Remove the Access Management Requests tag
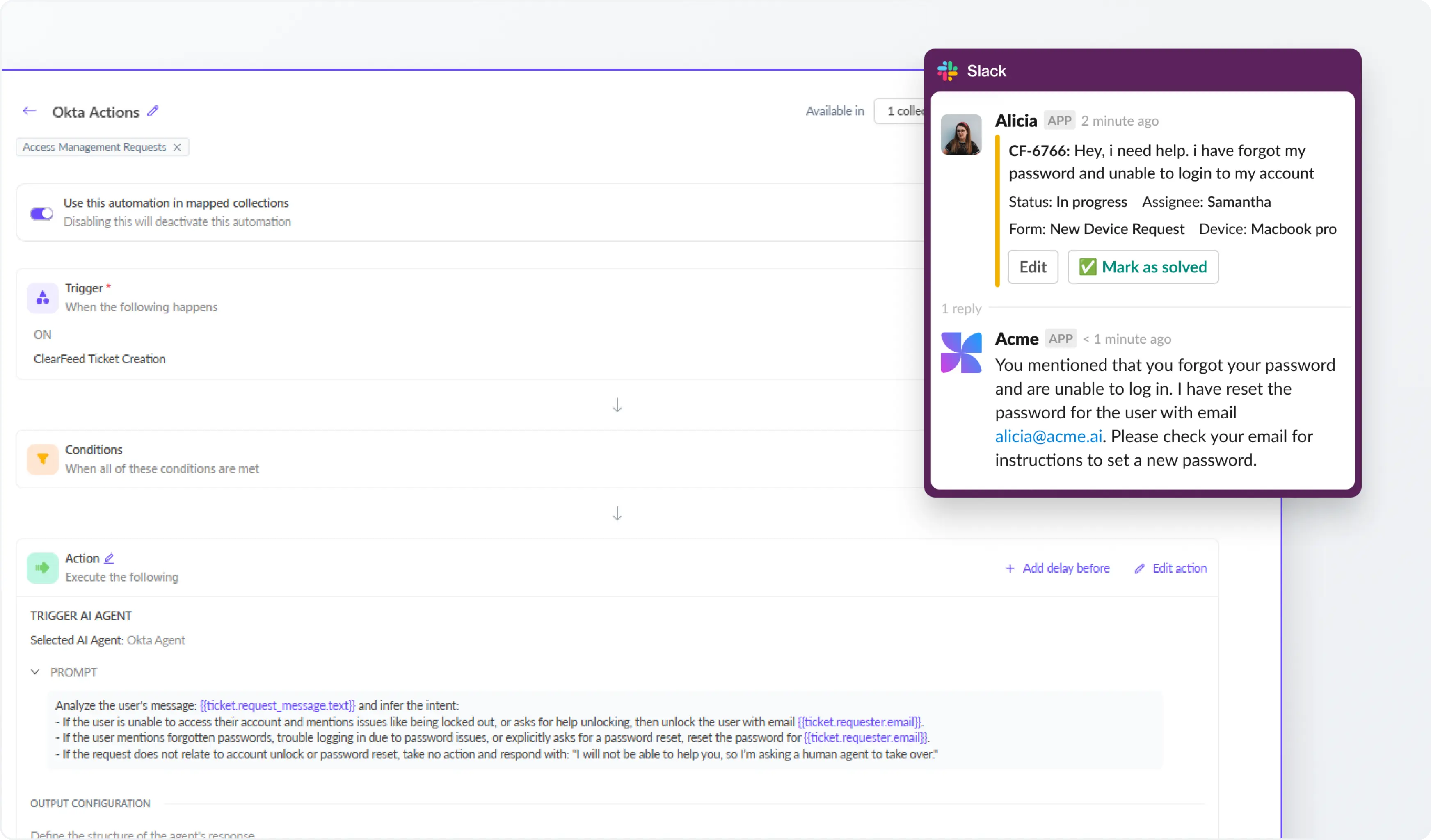 177,148
